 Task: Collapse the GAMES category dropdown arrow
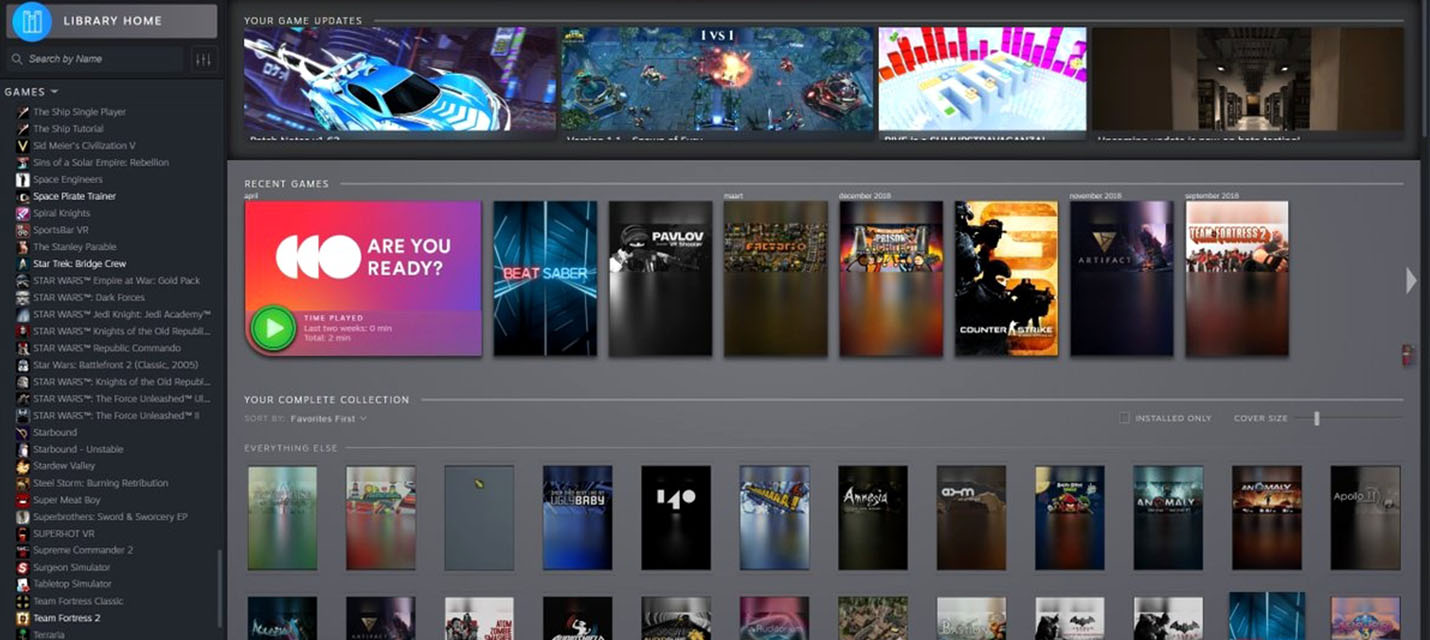pyautogui.click(x=54, y=92)
